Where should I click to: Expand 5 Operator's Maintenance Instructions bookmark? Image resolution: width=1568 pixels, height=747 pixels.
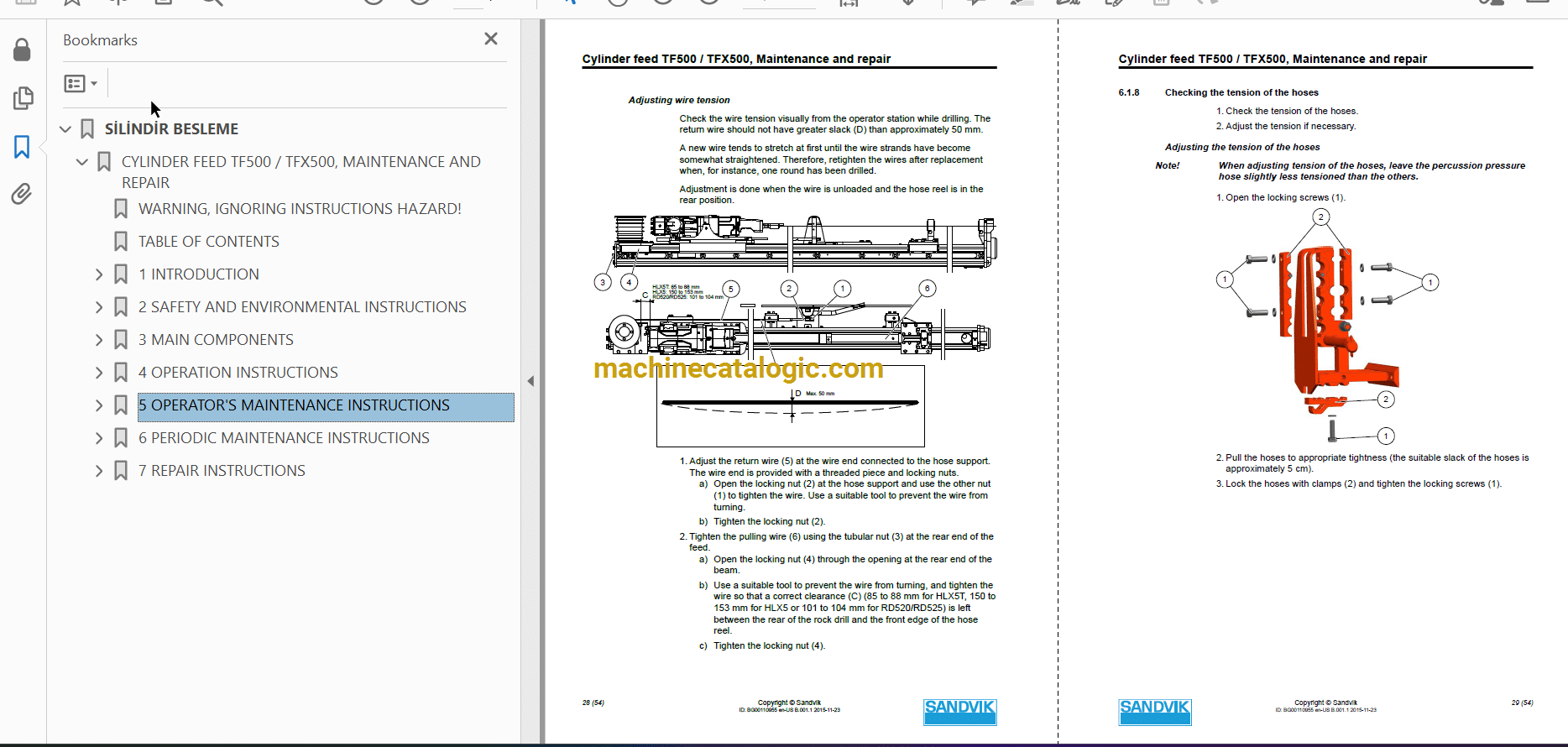99,405
